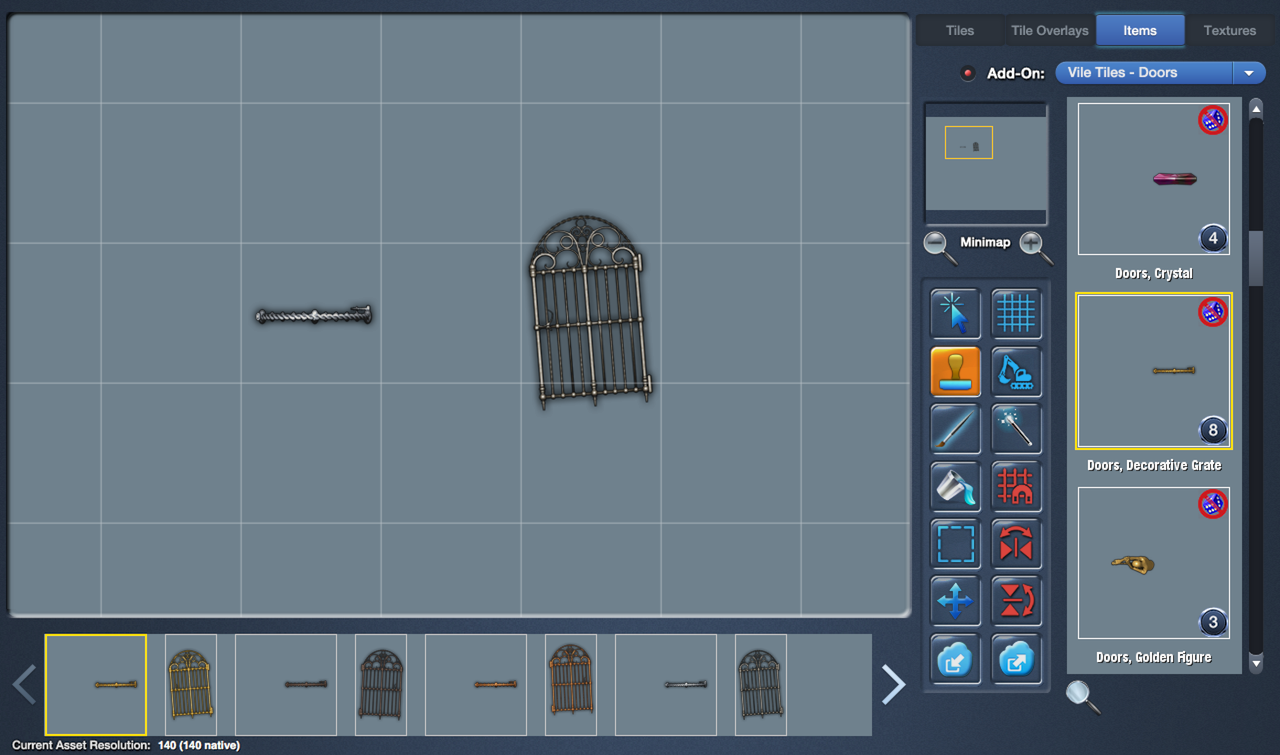
Task: Select the Doors, Decorative Grate item thumbnail
Action: coord(1154,371)
